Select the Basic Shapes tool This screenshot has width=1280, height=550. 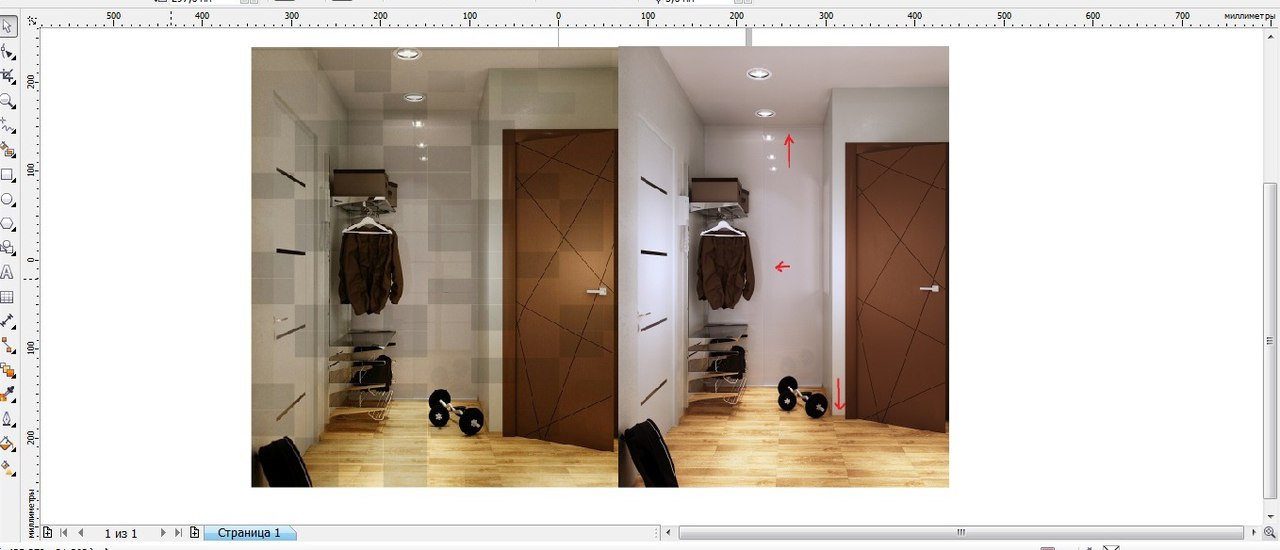8,247
